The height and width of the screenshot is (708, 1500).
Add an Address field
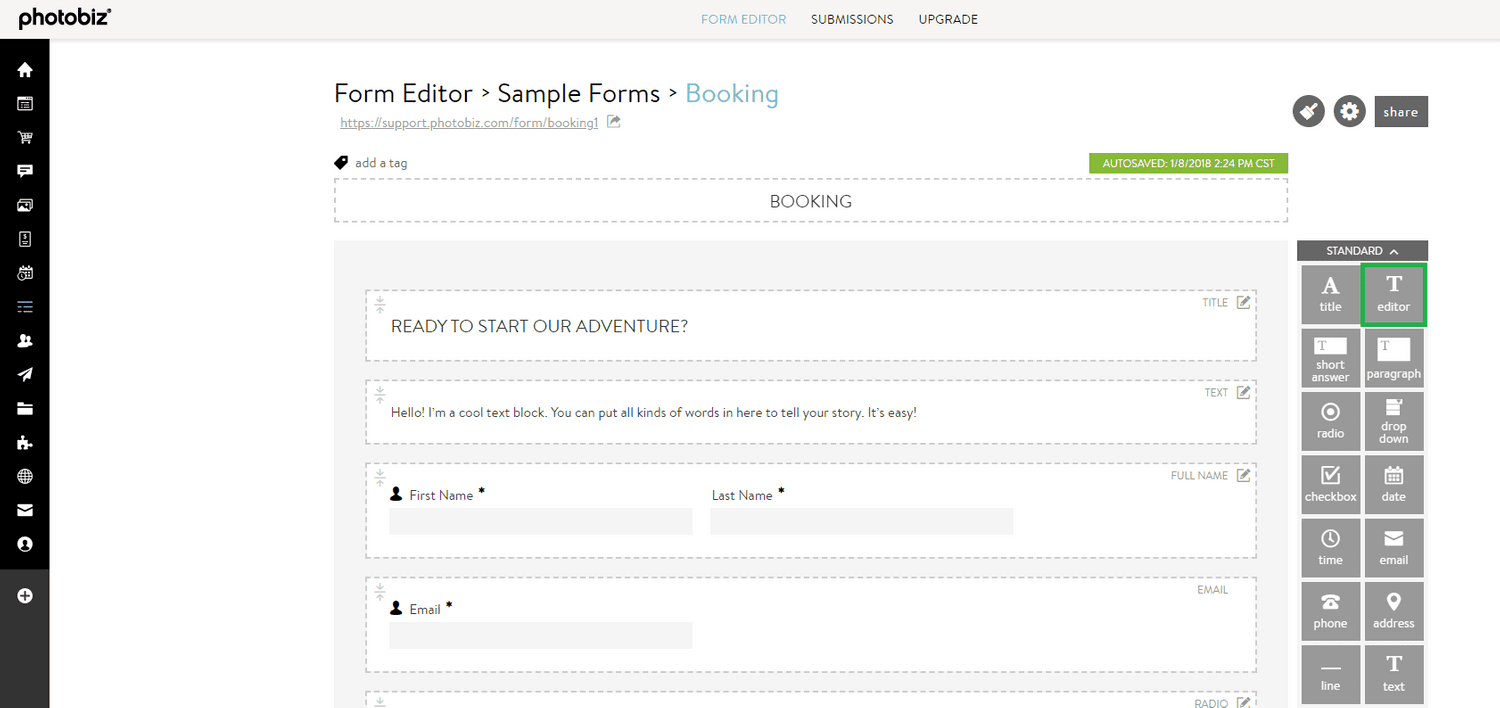pos(1393,610)
